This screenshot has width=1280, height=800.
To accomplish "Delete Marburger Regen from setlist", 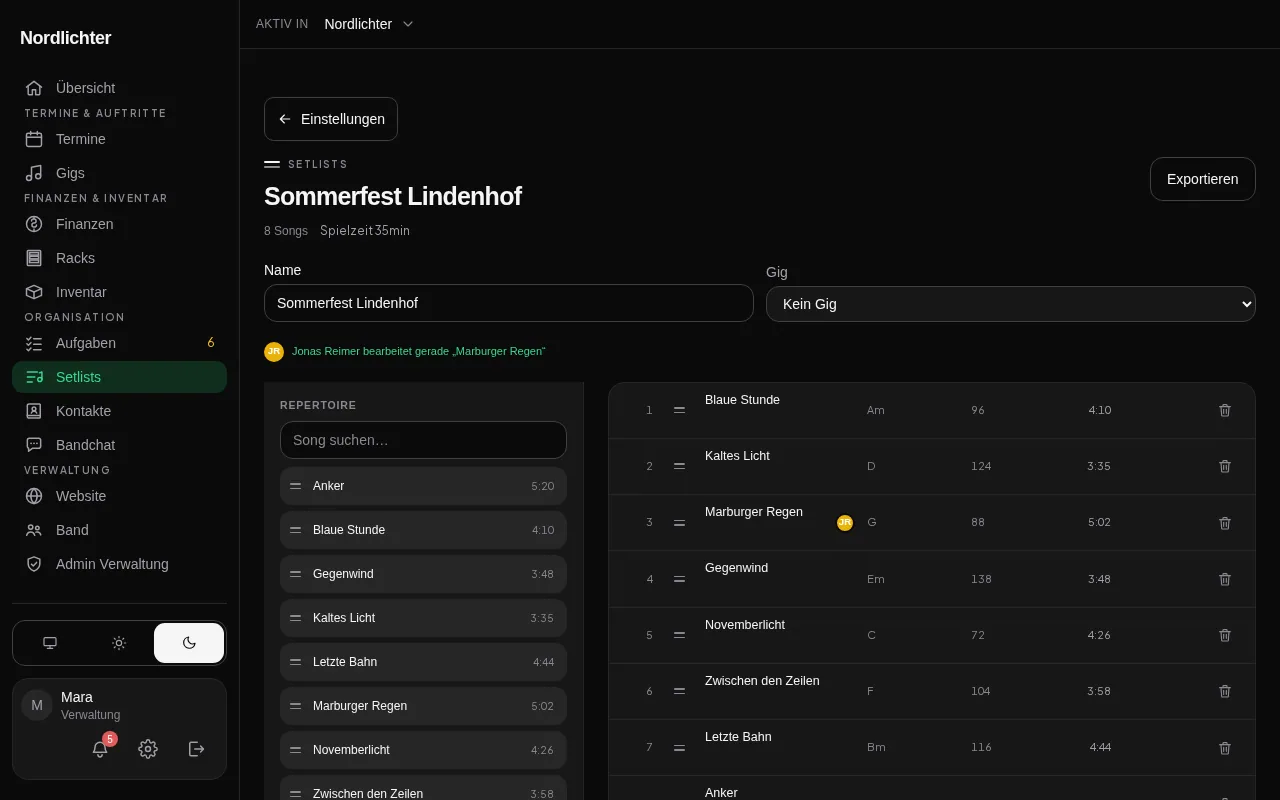I will (1225, 523).
